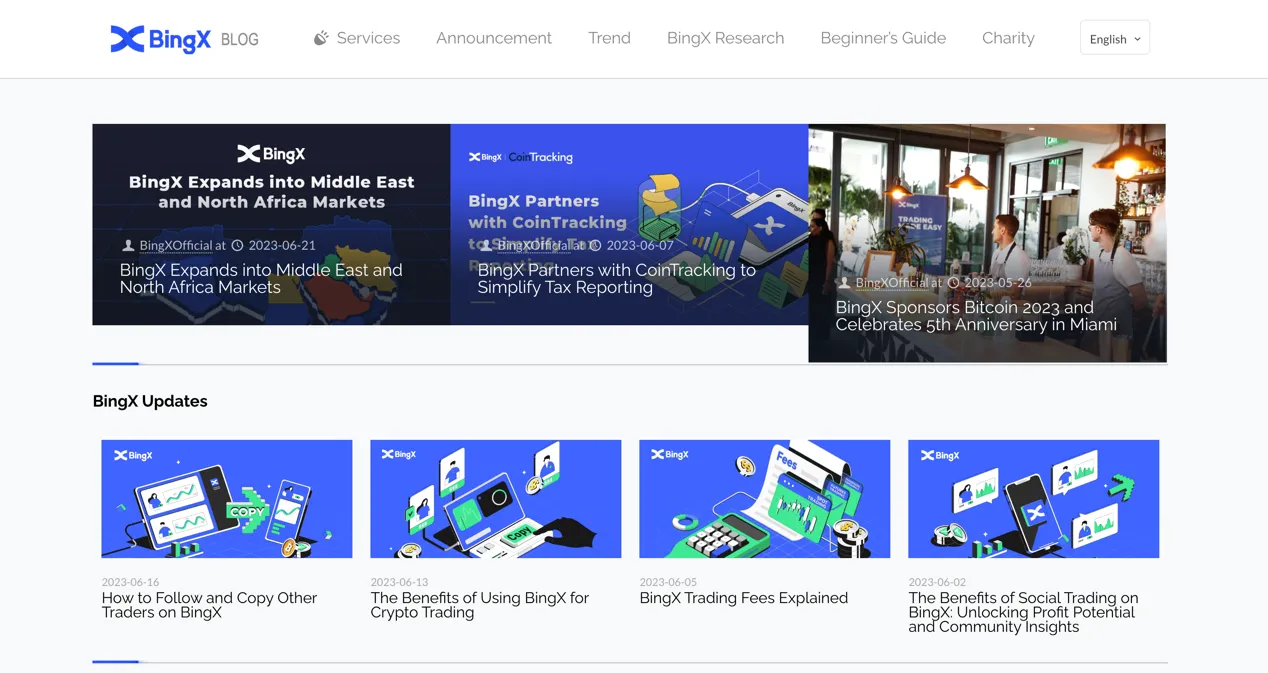Click the date 2023-06-02
Image resolution: width=1268 pixels, height=673 pixels.
pyautogui.click(x=937, y=582)
